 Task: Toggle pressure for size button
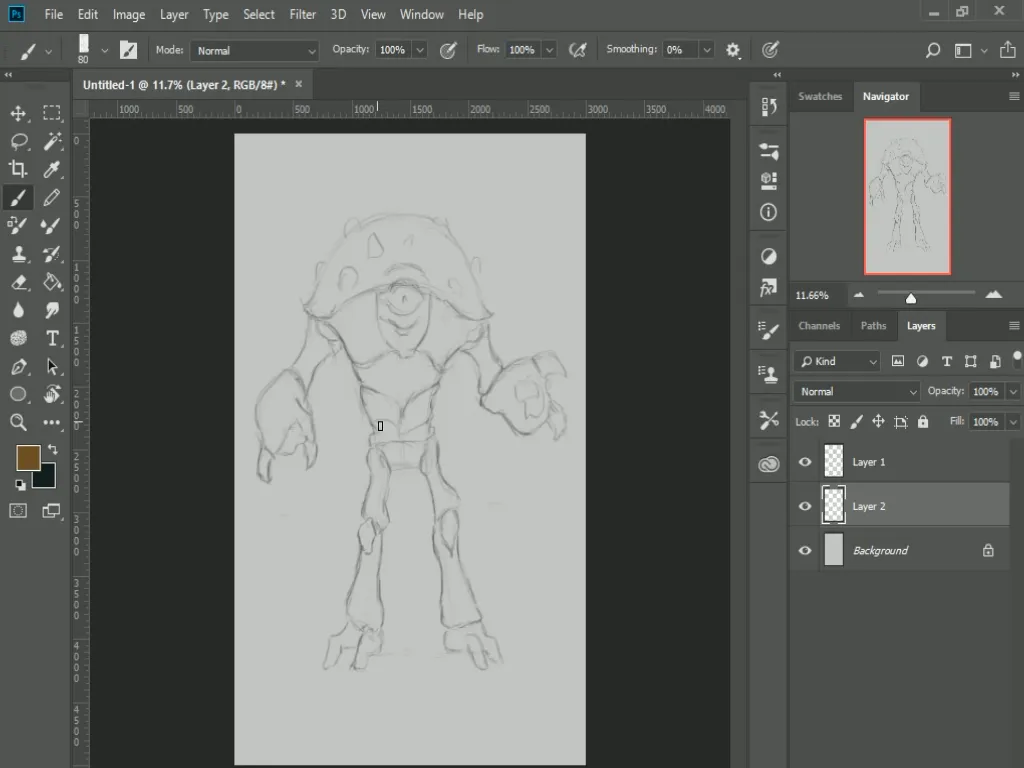pos(771,50)
